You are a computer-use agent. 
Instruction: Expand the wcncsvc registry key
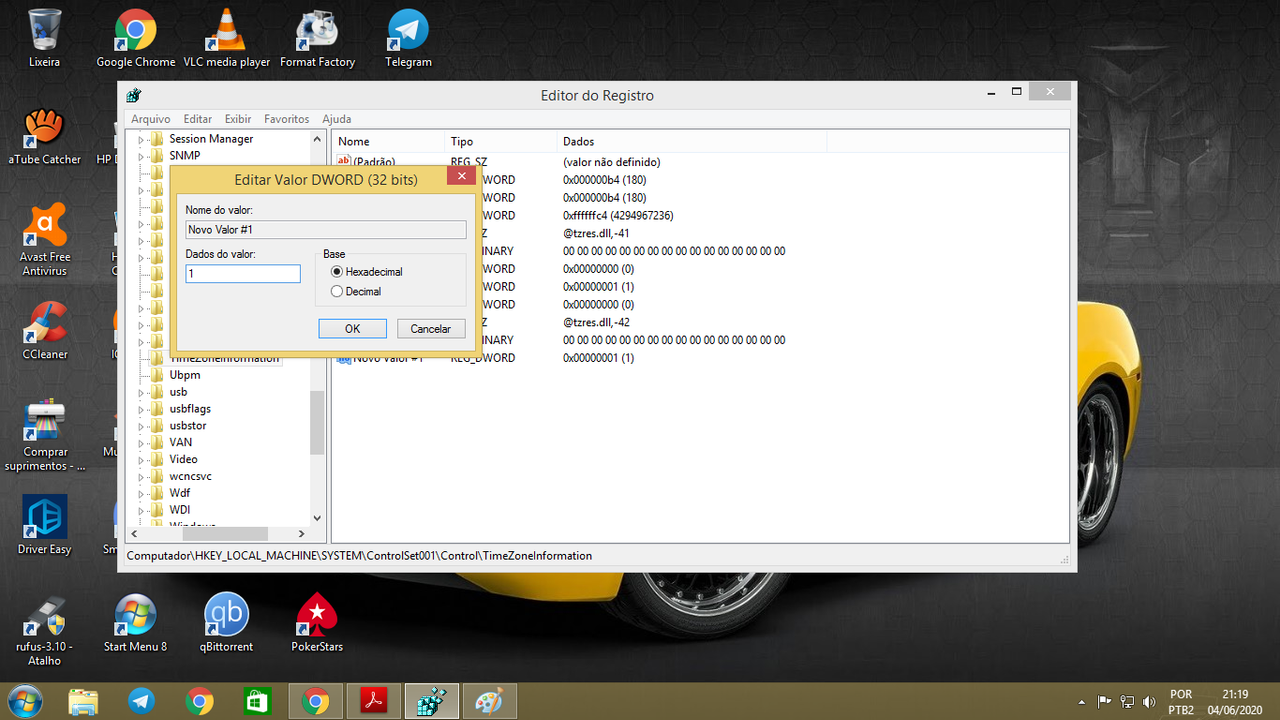(141, 477)
